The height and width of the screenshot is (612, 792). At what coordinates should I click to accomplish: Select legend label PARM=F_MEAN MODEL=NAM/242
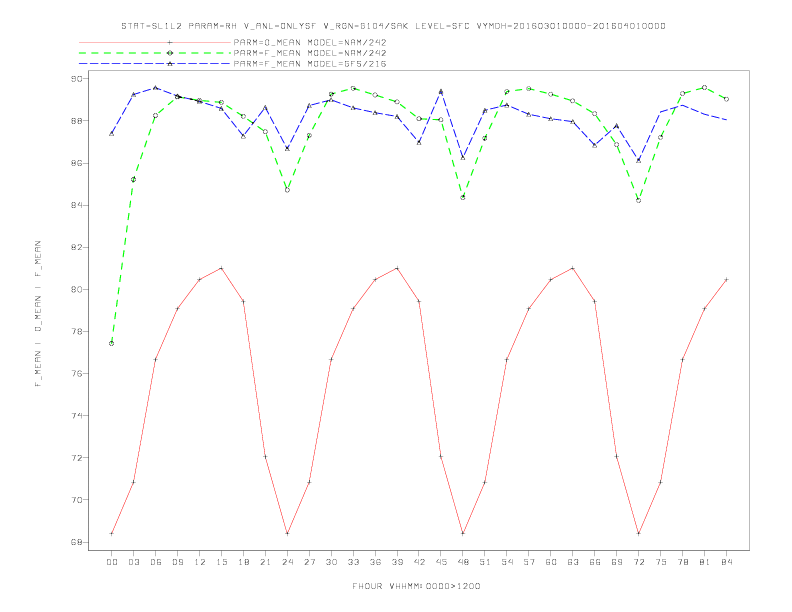pos(310,53)
